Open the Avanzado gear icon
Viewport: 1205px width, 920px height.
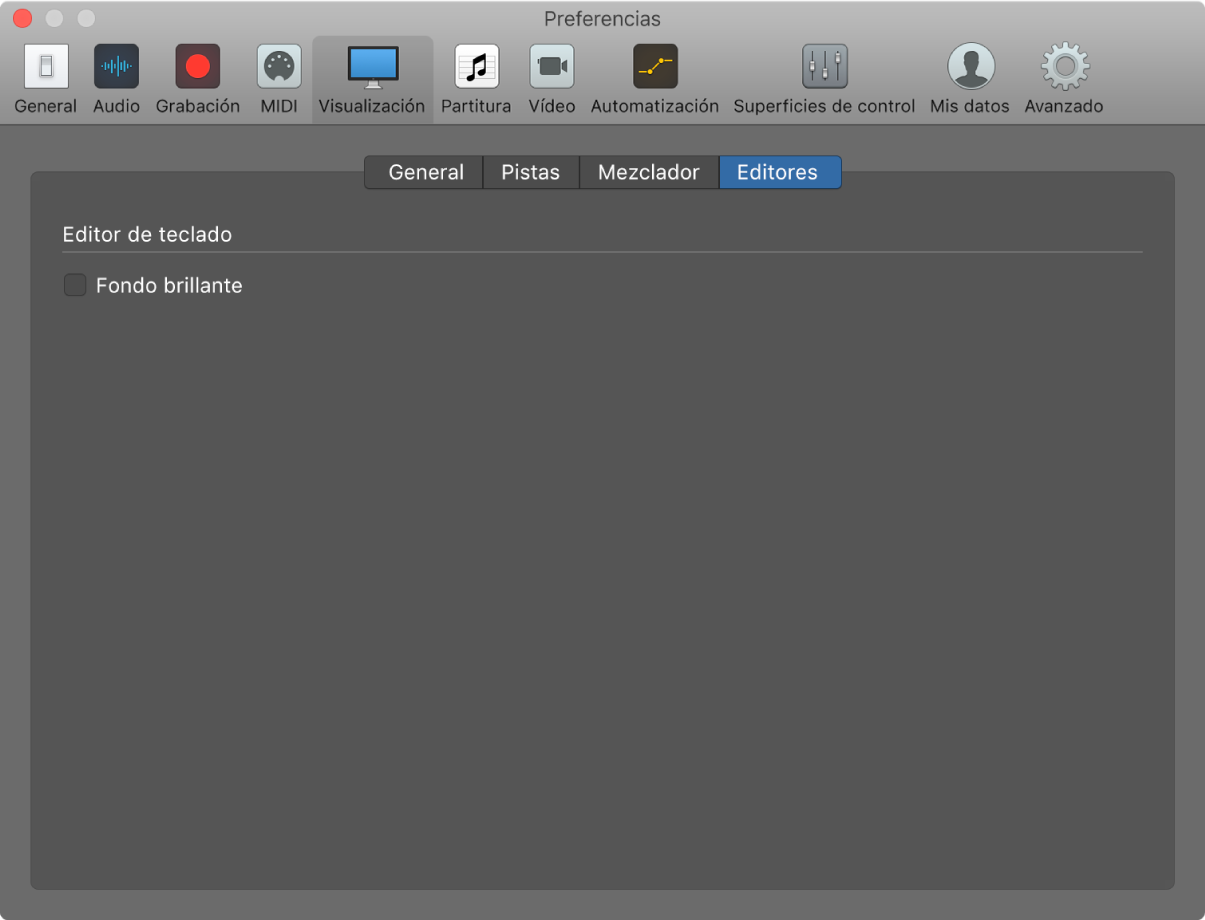1064,67
